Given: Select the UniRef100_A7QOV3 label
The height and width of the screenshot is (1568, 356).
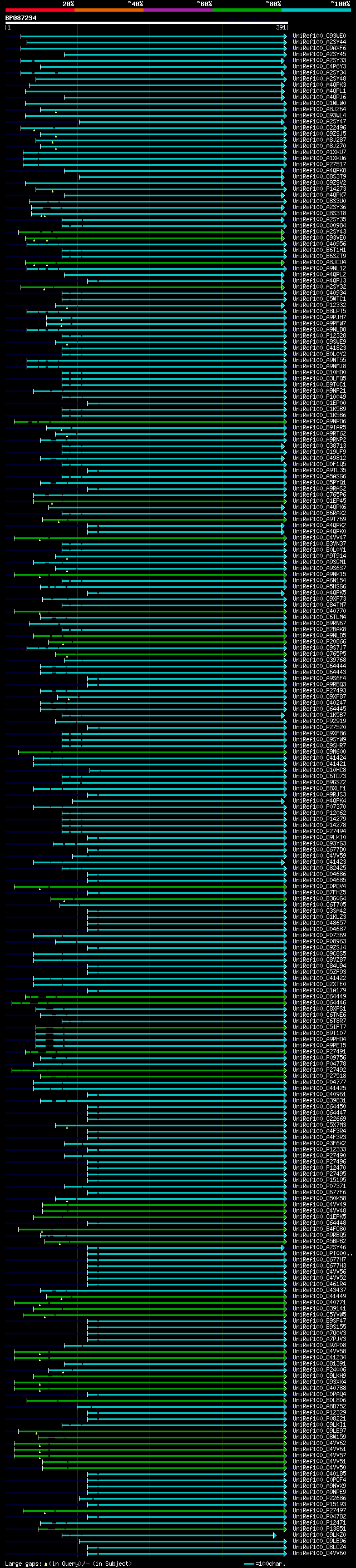Looking at the screenshot, I should (x=319, y=1333).
